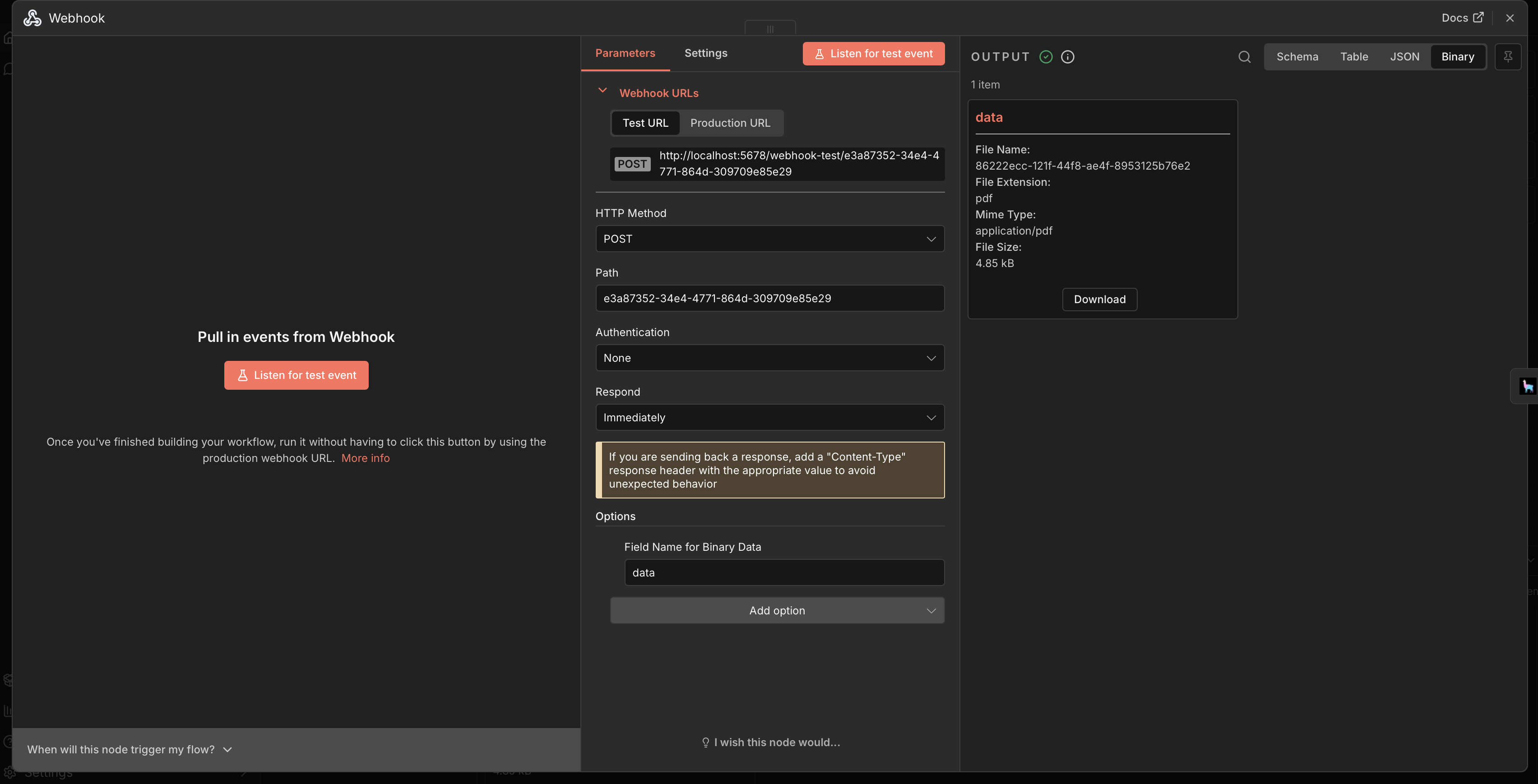Click the success checkmark icon next to OUTPUT

tap(1046, 57)
